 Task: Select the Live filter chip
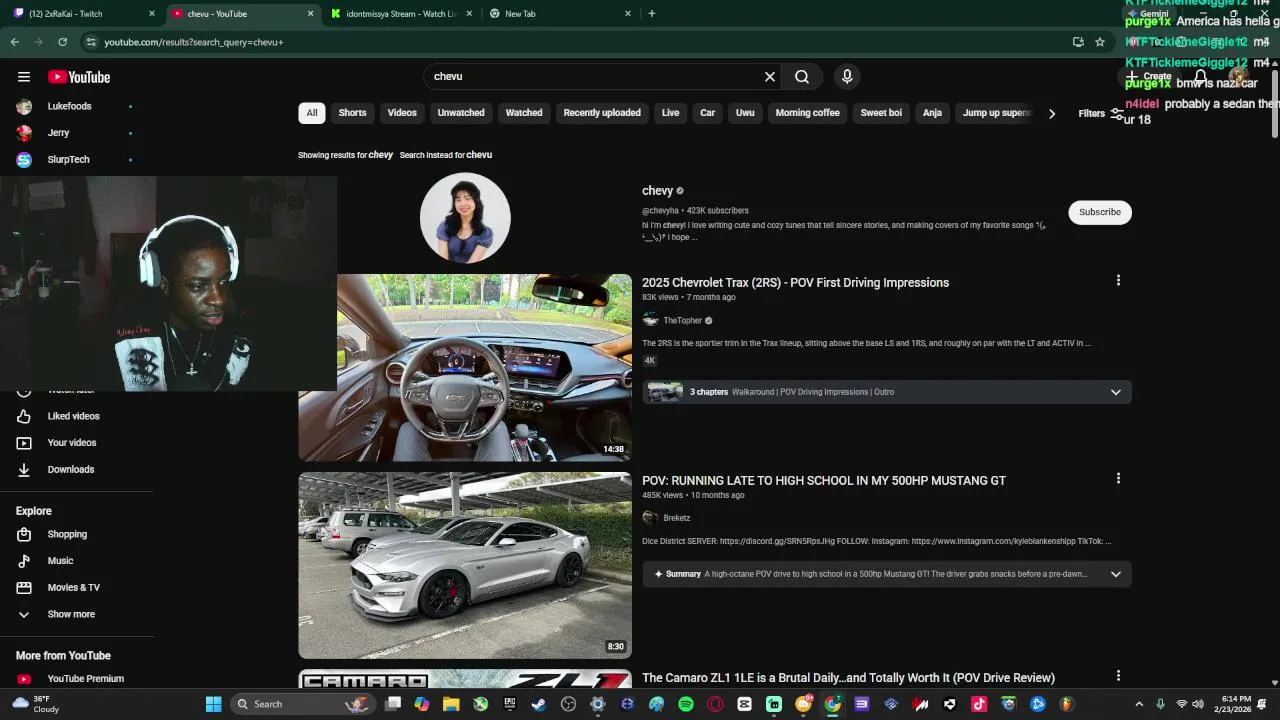(671, 113)
